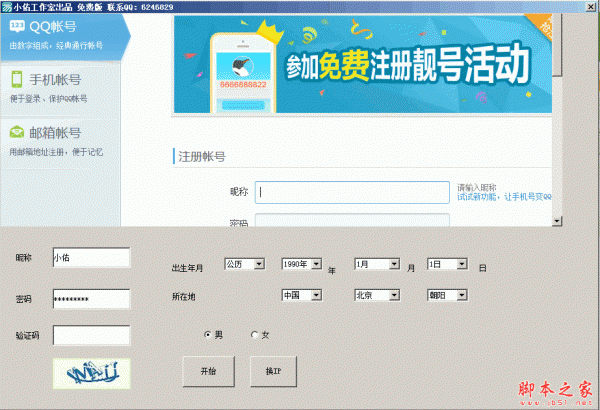
Task: Click the QQ帐号 chat bubble icon
Action: (x=17, y=26)
